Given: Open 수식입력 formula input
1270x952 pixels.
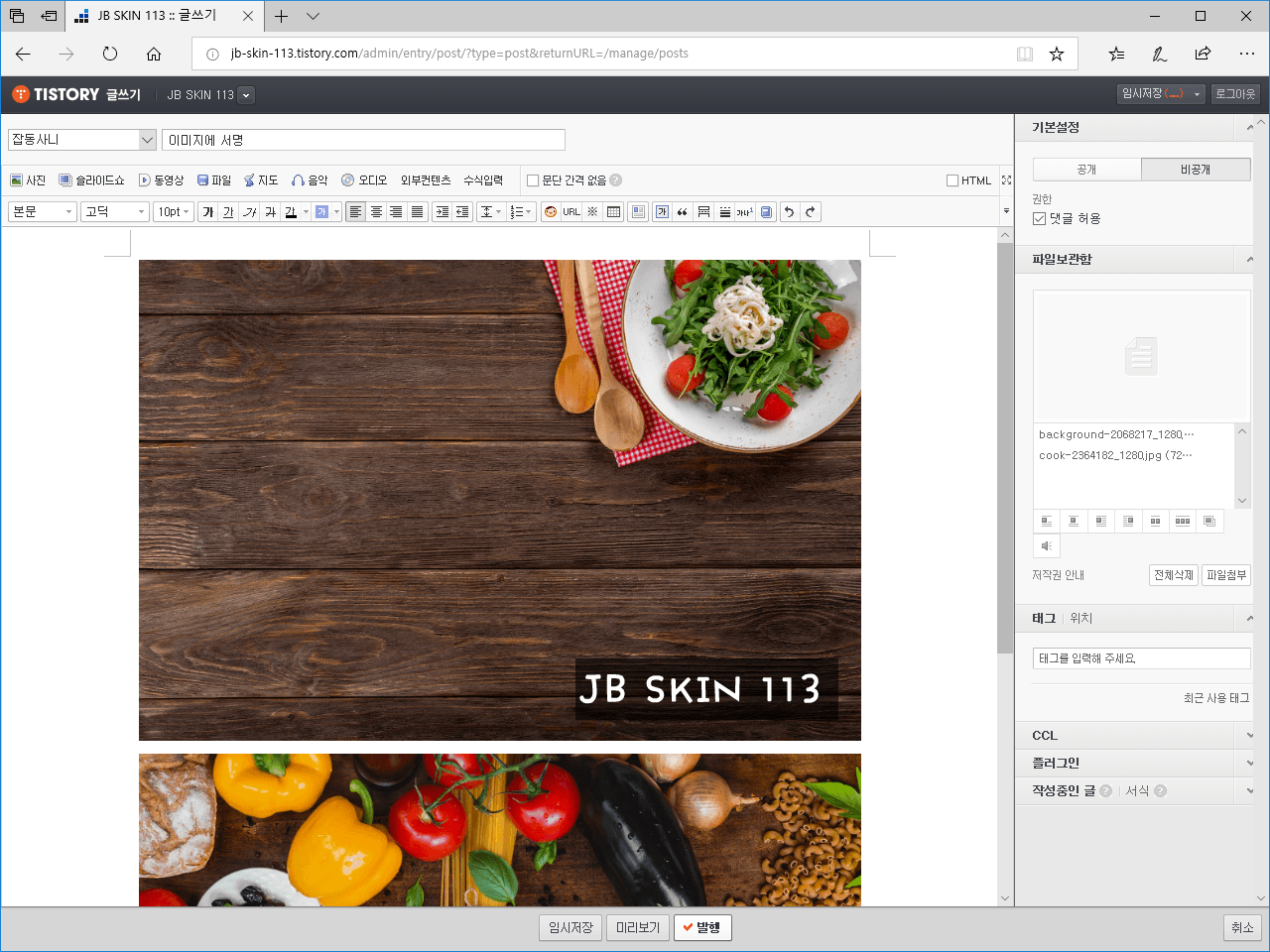Looking at the screenshot, I should [483, 180].
